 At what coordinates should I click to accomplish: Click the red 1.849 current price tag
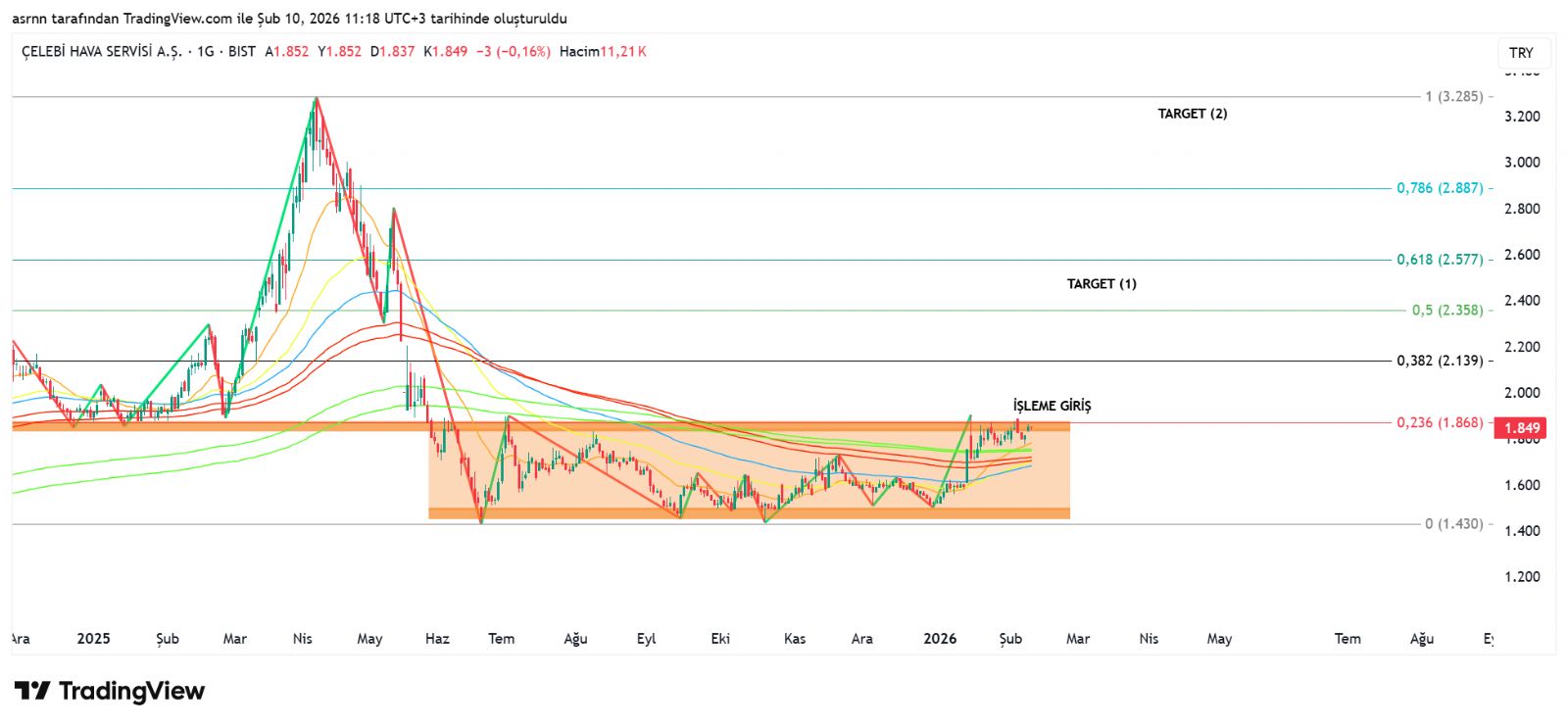click(1520, 428)
